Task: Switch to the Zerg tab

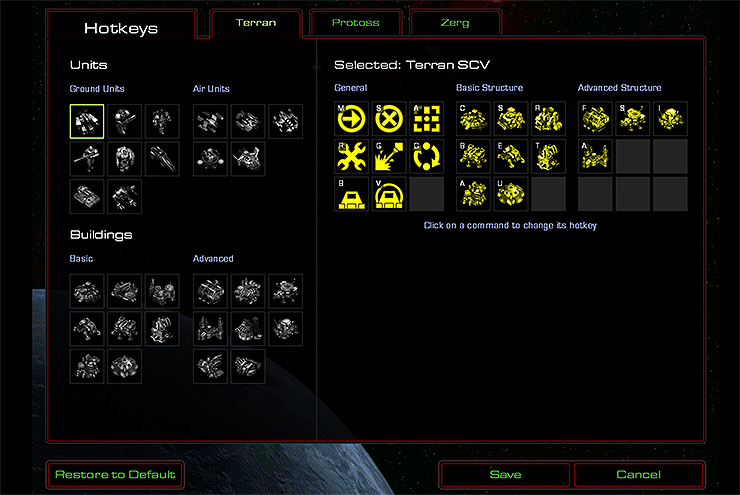Action: click(x=455, y=23)
